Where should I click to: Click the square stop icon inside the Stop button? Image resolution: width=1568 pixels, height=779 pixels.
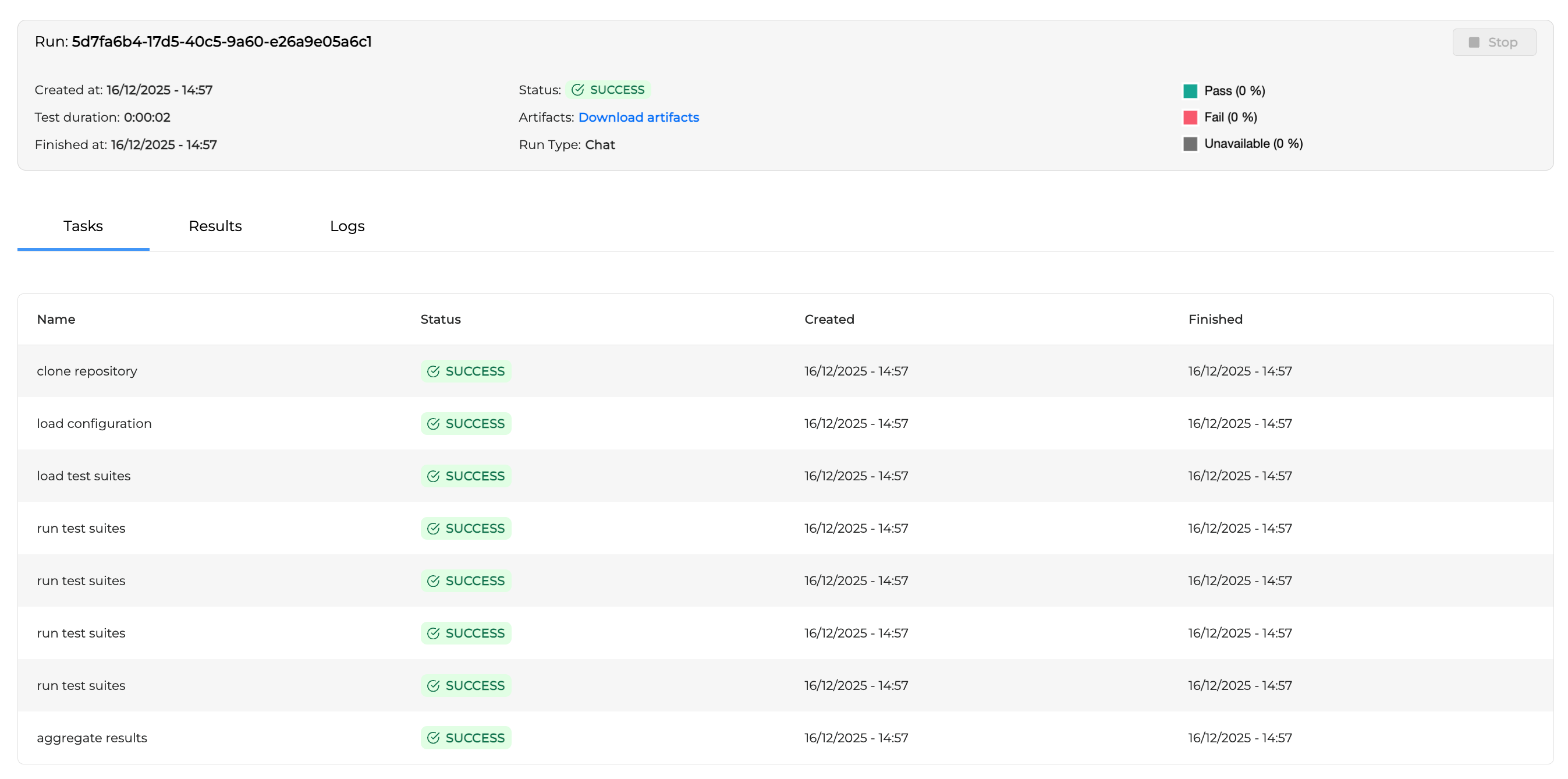1474,42
